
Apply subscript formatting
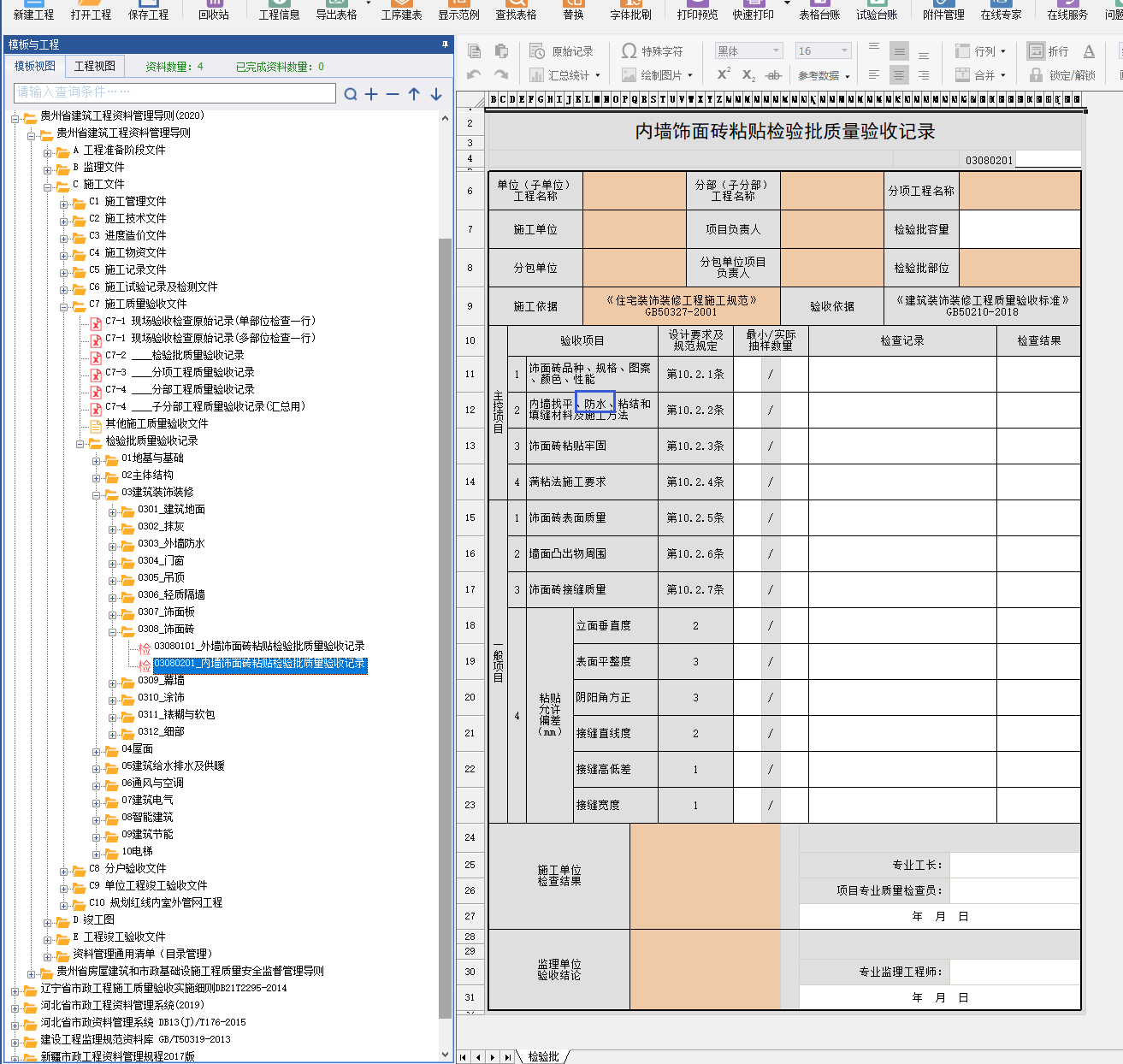tap(748, 75)
